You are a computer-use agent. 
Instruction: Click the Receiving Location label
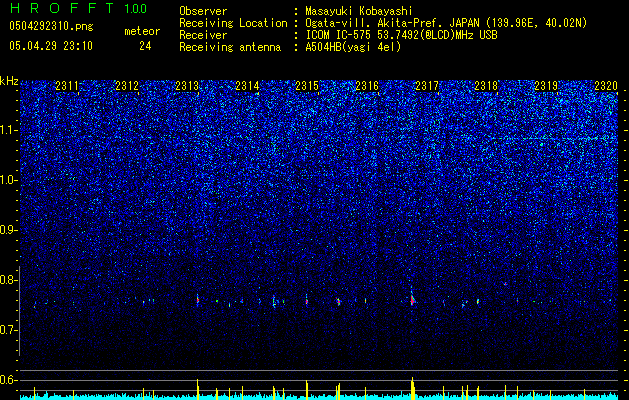[233, 23]
